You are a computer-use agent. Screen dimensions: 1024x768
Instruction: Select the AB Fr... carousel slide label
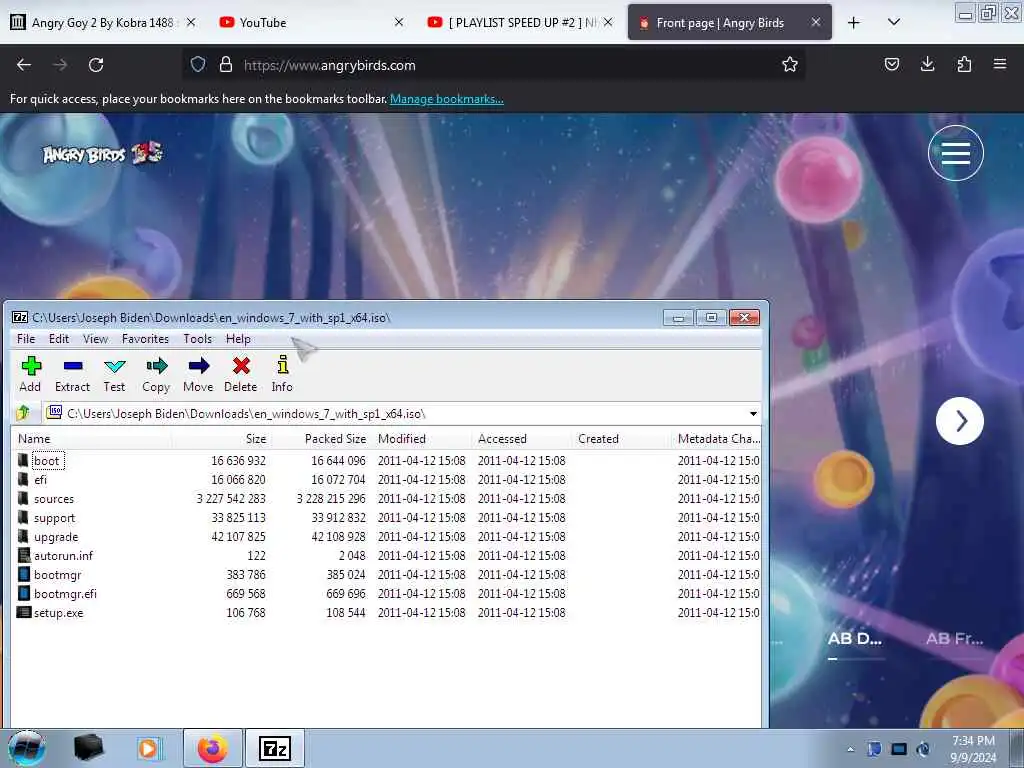click(955, 638)
